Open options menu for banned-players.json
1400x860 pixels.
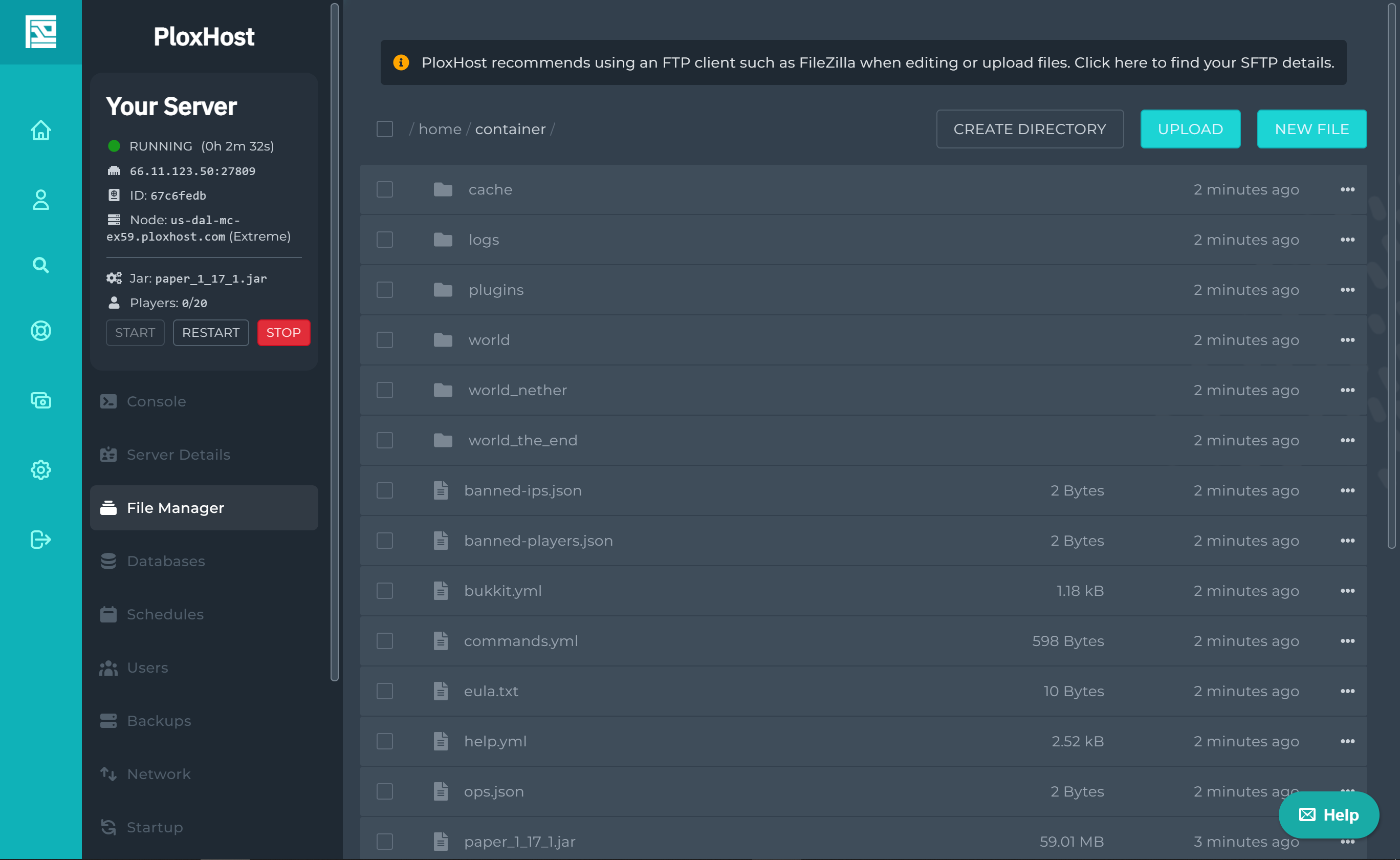click(1347, 541)
